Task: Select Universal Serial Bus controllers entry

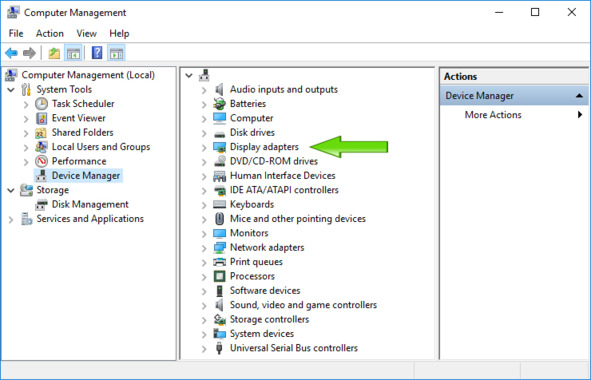Action: point(294,348)
